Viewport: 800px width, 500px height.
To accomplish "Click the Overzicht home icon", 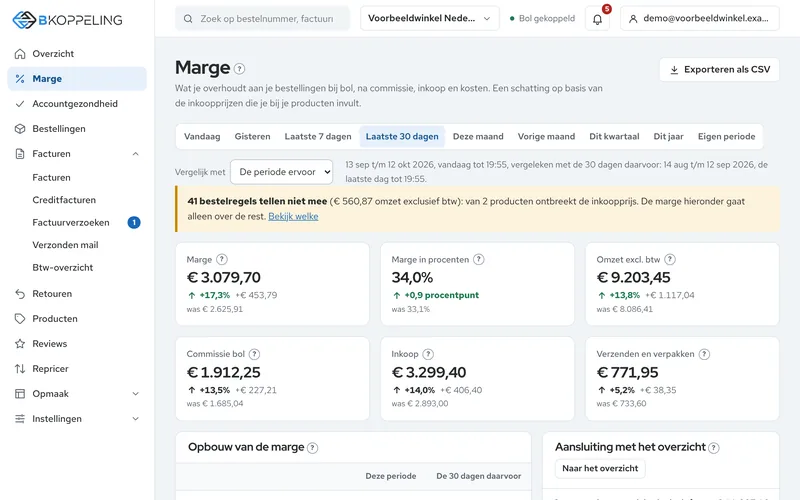I will click(x=20, y=54).
